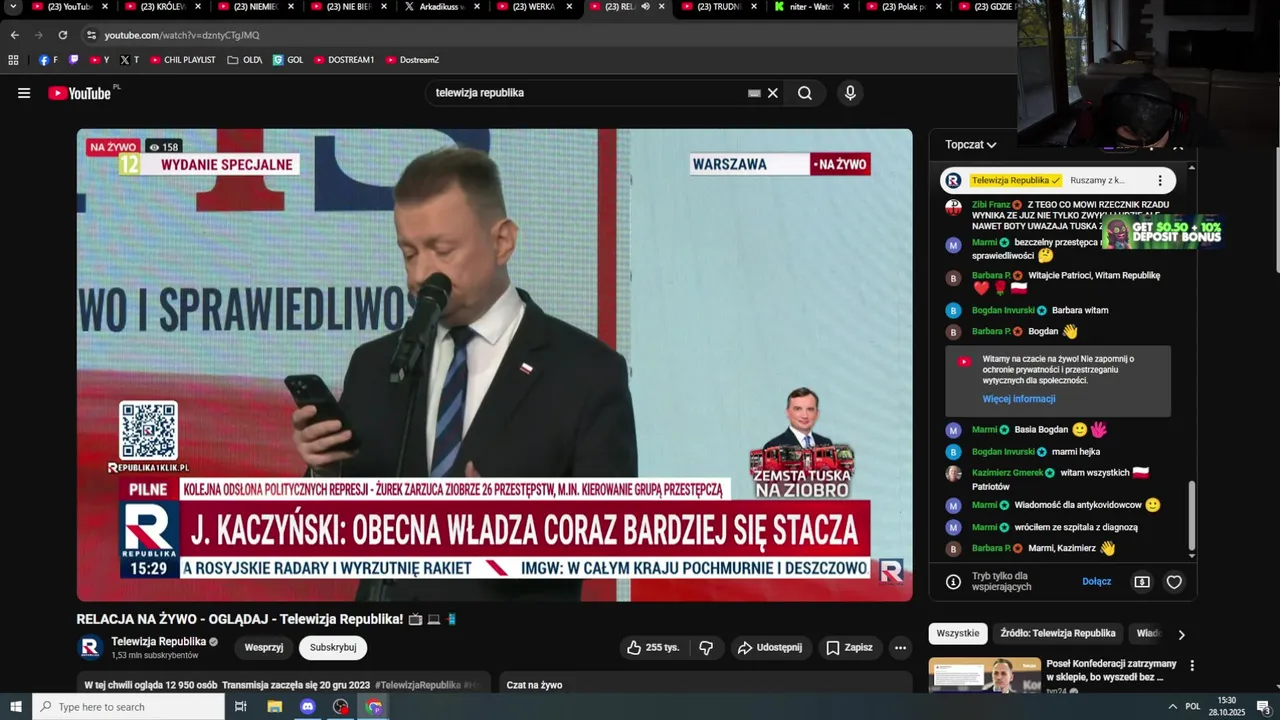Image resolution: width=1280 pixels, height=720 pixels.
Task: Go to the YouTube home logo
Action: 79,93
